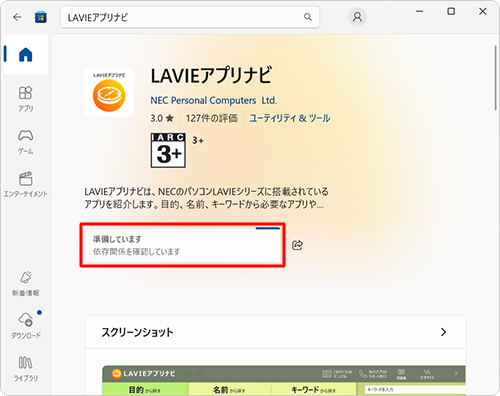
Task: Open 新着情報 in the sidebar
Action: coord(26,283)
